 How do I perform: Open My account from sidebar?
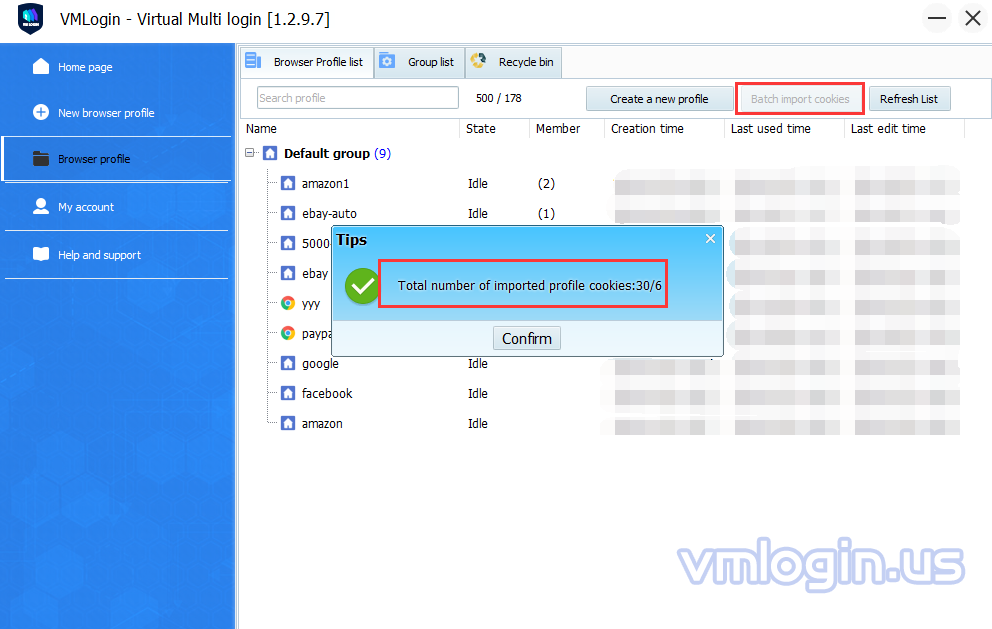tap(86, 207)
